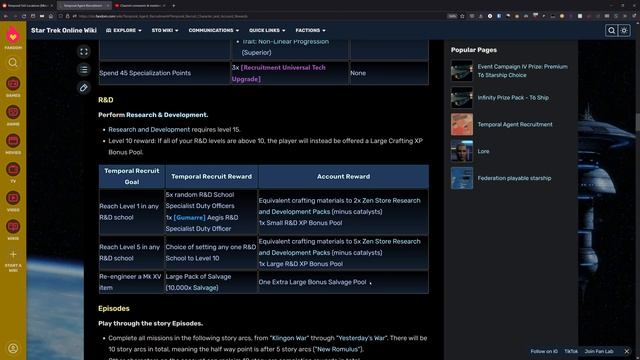
Task: Click the Event Campaign IV Prize thumbnail
Action: tap(462, 71)
